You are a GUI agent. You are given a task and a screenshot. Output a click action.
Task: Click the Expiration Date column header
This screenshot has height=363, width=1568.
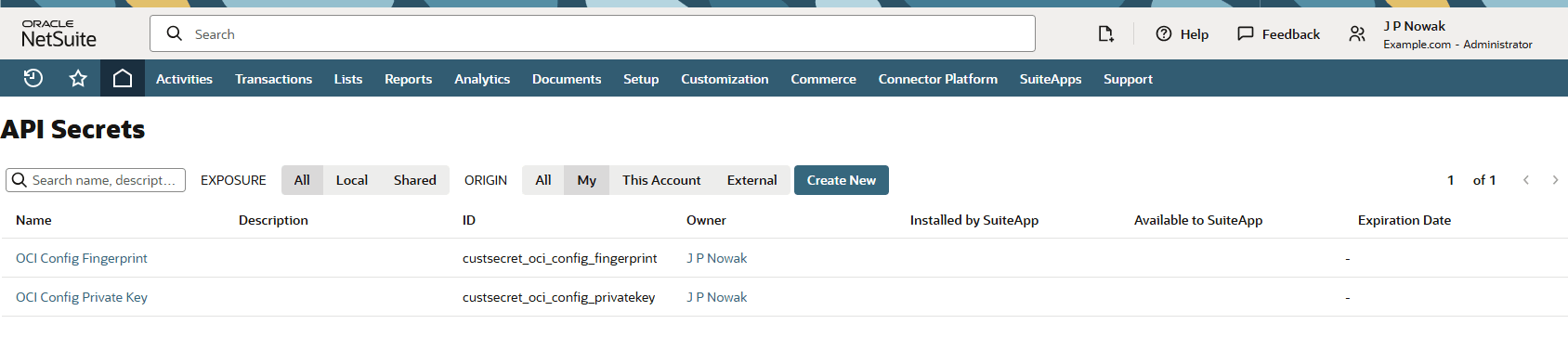coord(1405,220)
